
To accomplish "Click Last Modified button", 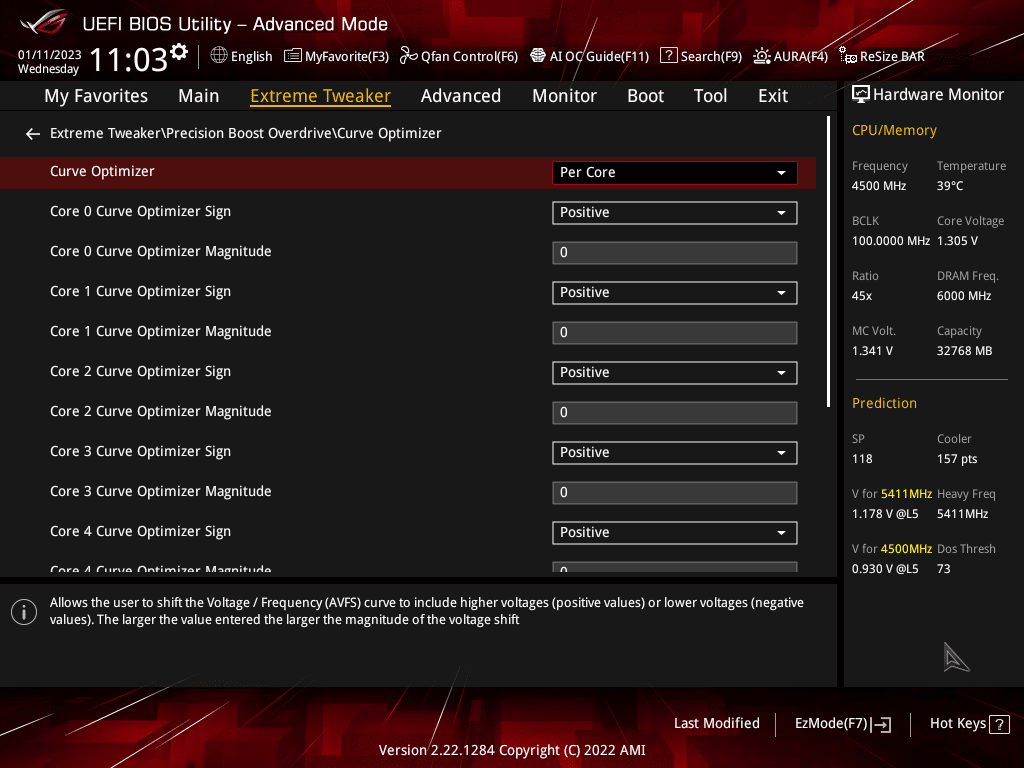I will tap(716, 724).
